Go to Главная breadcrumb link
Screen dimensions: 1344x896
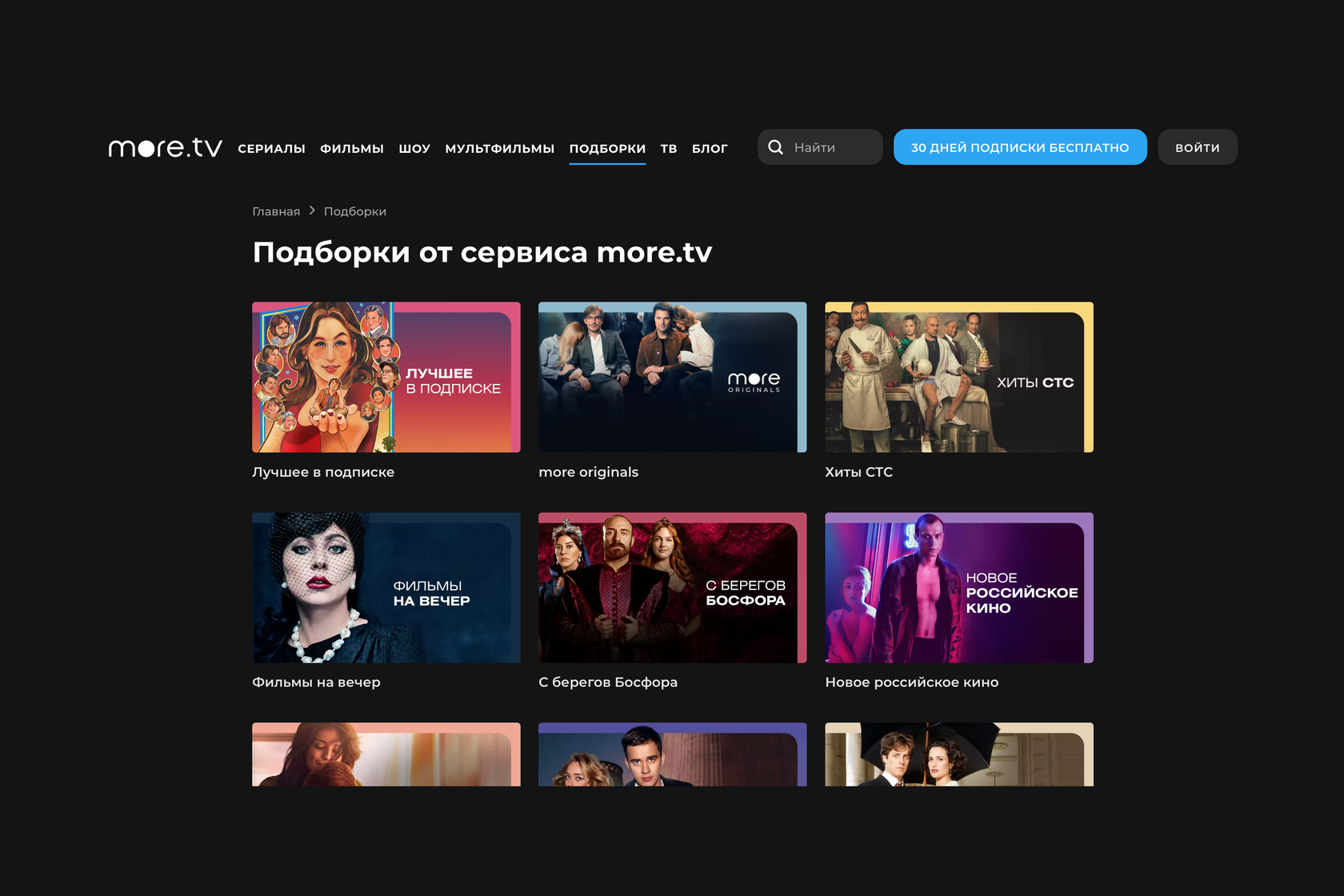(x=276, y=211)
